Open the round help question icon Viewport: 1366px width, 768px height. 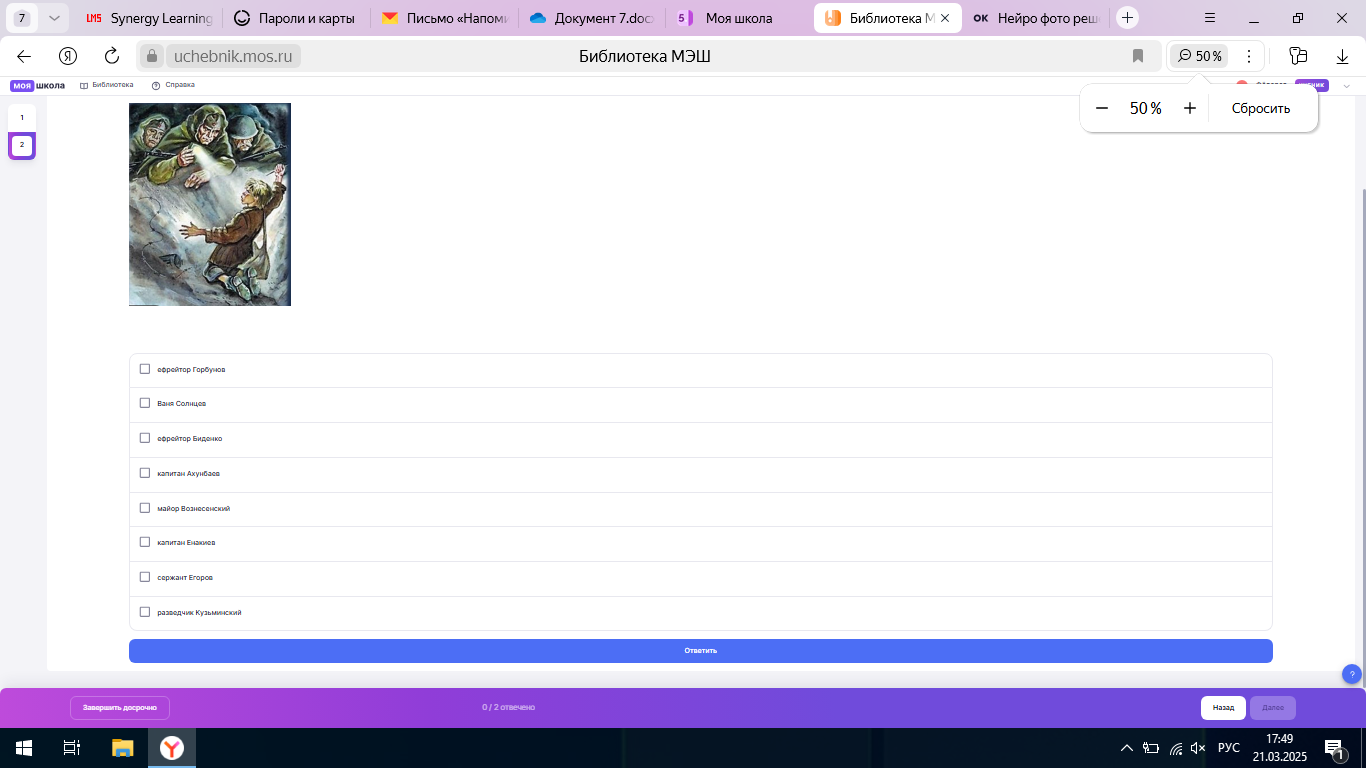tap(1351, 674)
